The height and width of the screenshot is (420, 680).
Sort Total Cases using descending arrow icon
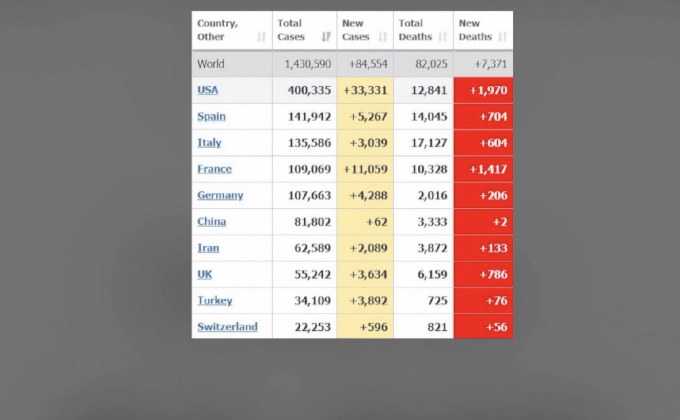coord(326,37)
